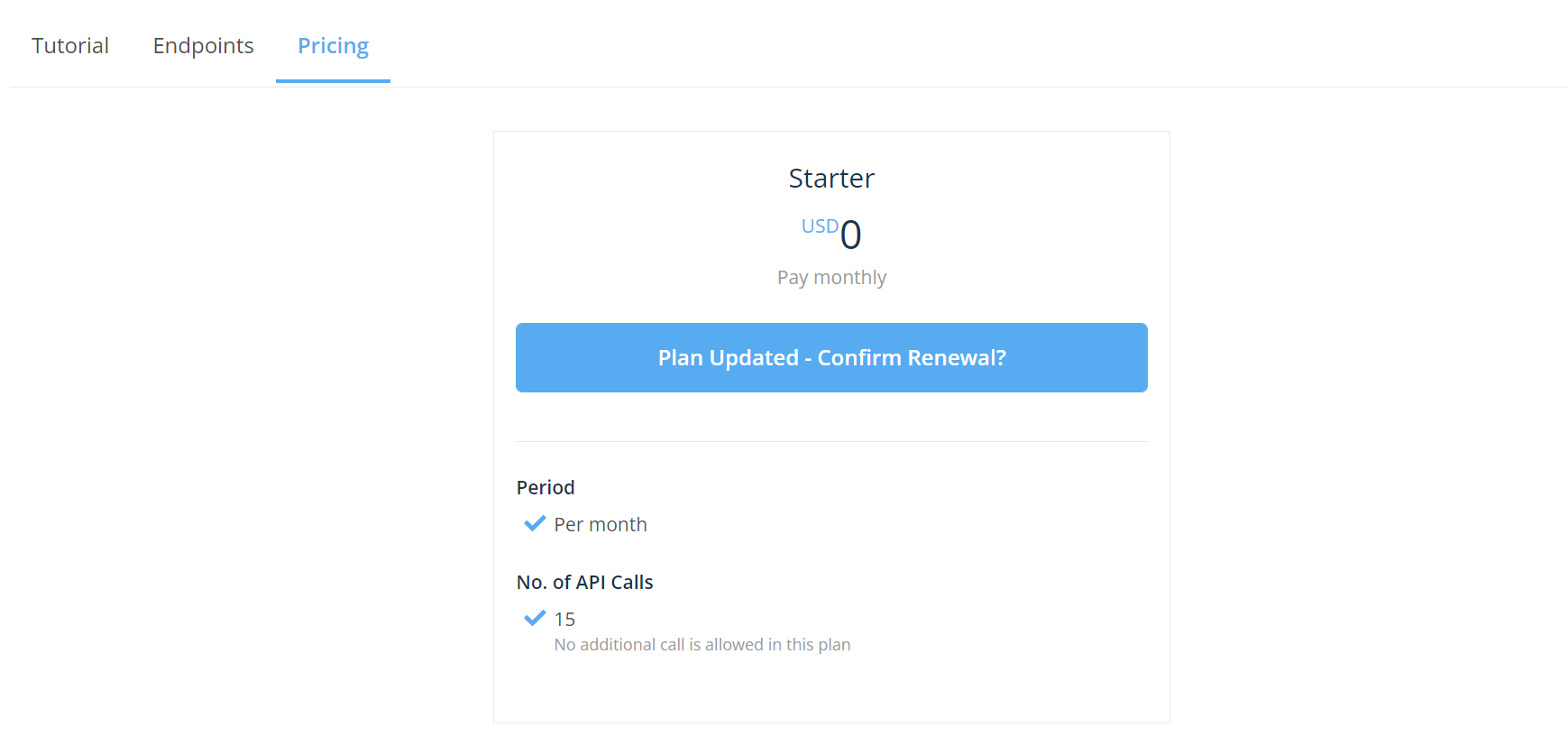Click the 15 API calls value
The width and height of the screenshot is (1568, 737).
tap(564, 620)
